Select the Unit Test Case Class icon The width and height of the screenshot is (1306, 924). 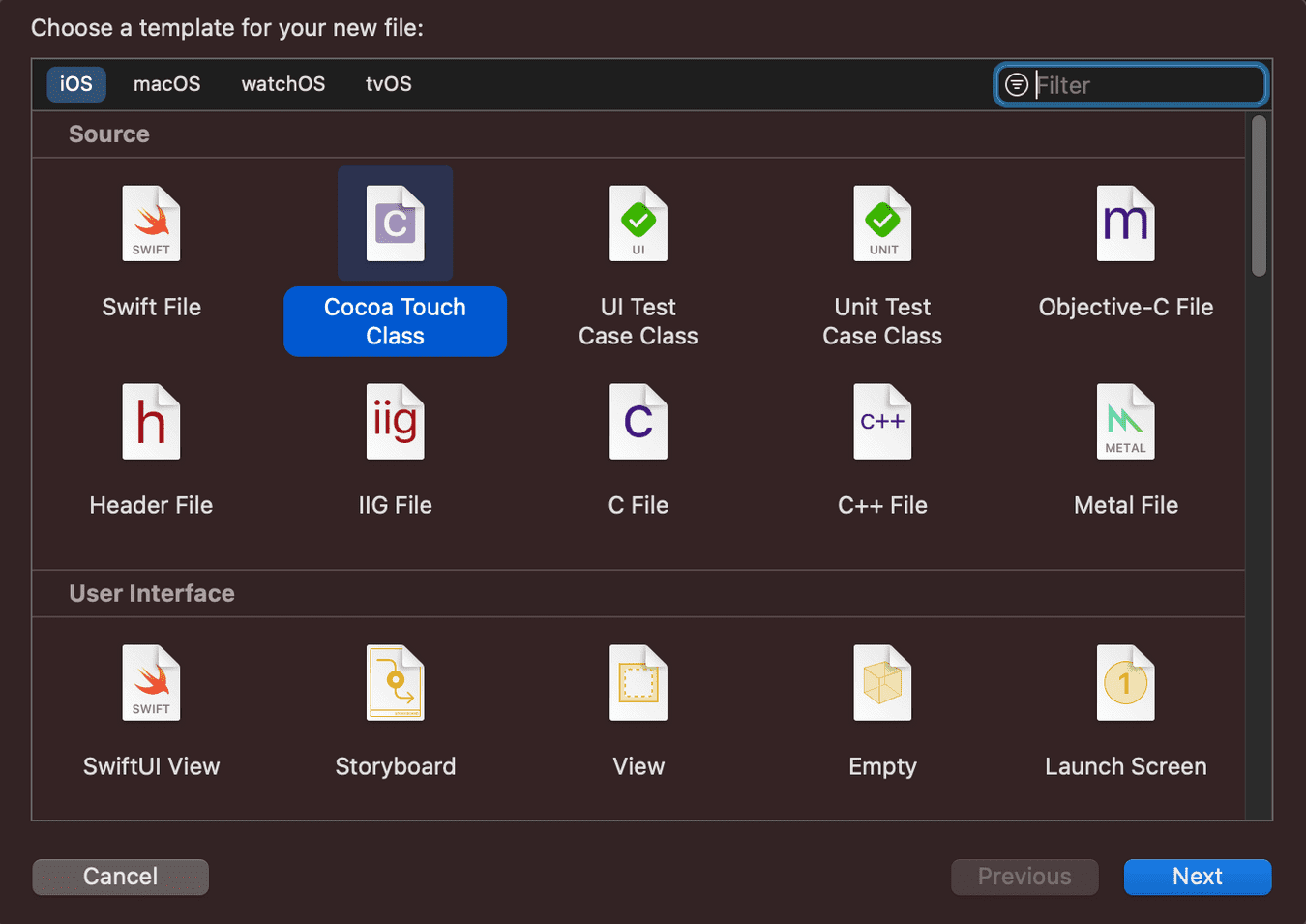tap(882, 224)
